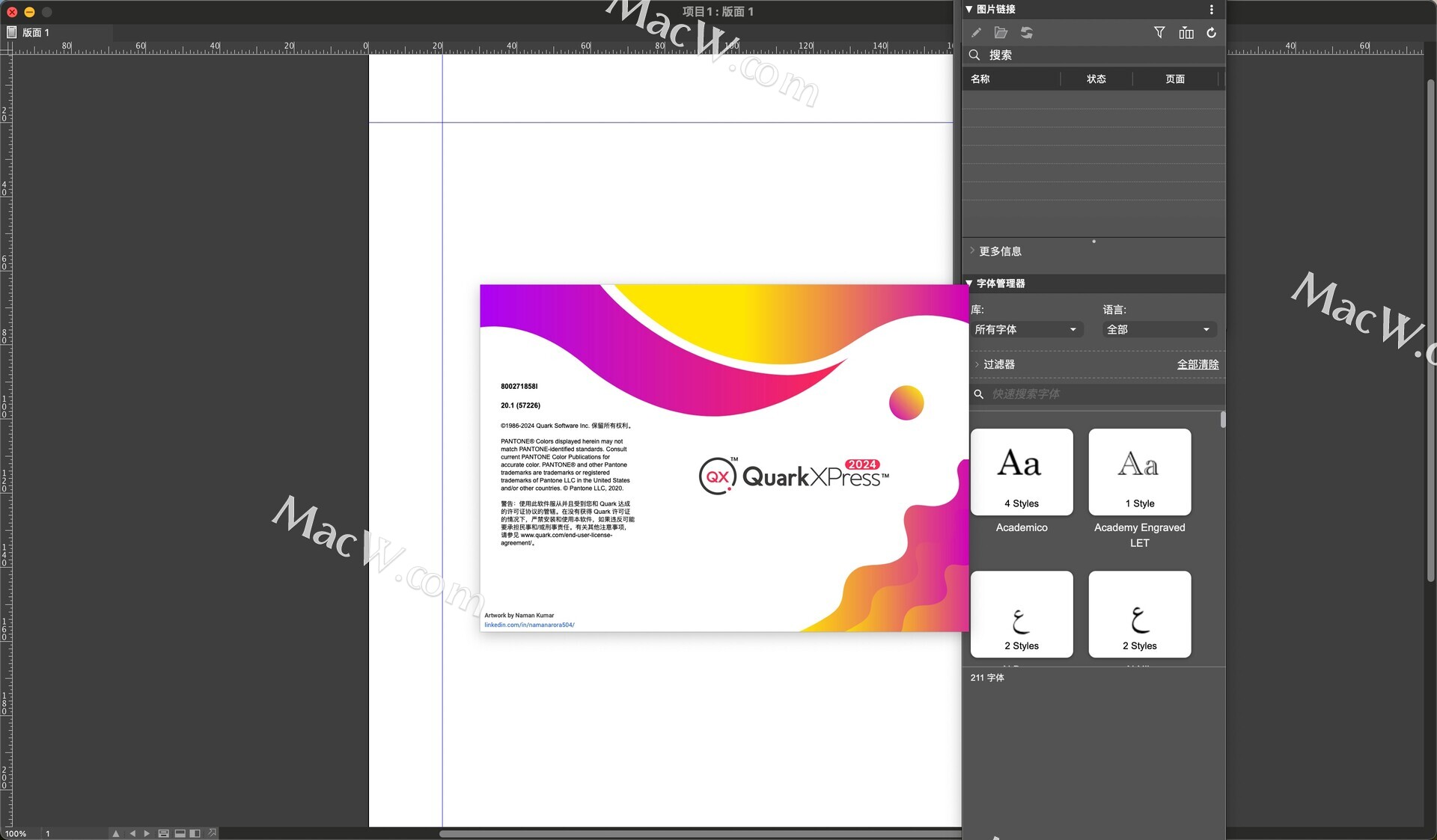Click the 211 字体 count label
This screenshot has width=1437, height=840.
point(987,678)
